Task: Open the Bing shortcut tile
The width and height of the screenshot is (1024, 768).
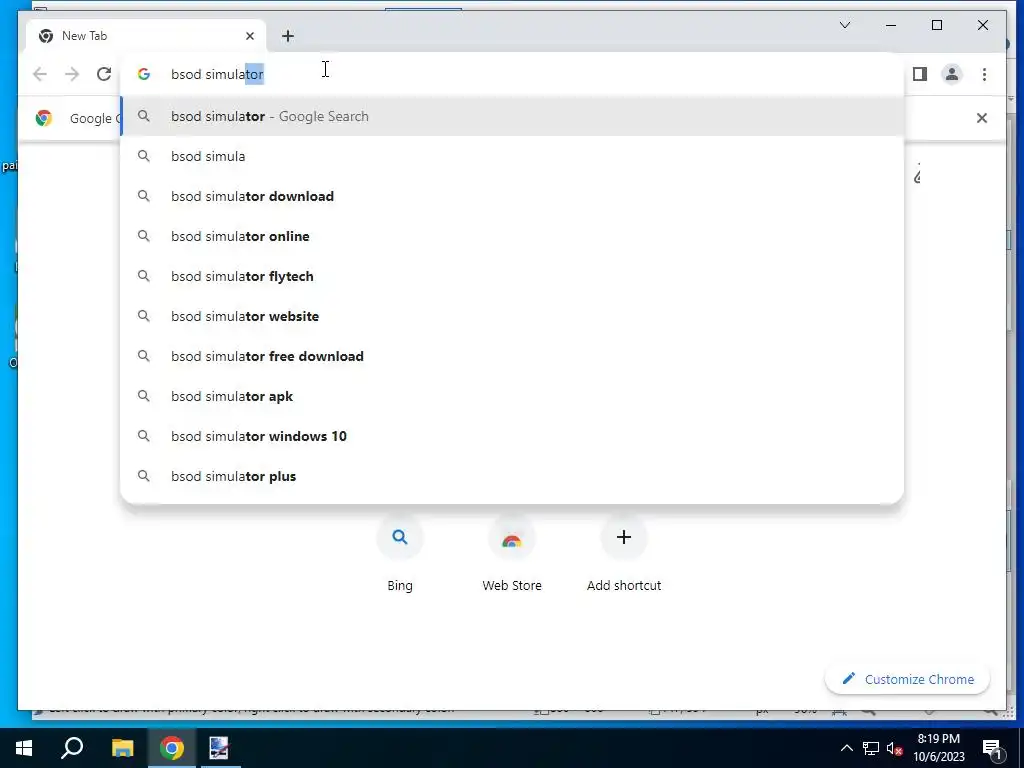Action: (400, 554)
